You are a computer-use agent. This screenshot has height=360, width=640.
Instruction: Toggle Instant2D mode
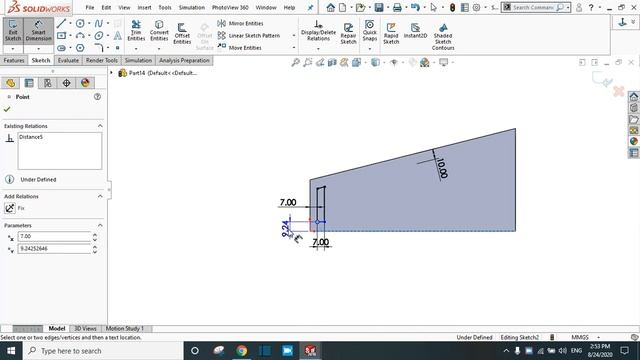click(x=415, y=31)
